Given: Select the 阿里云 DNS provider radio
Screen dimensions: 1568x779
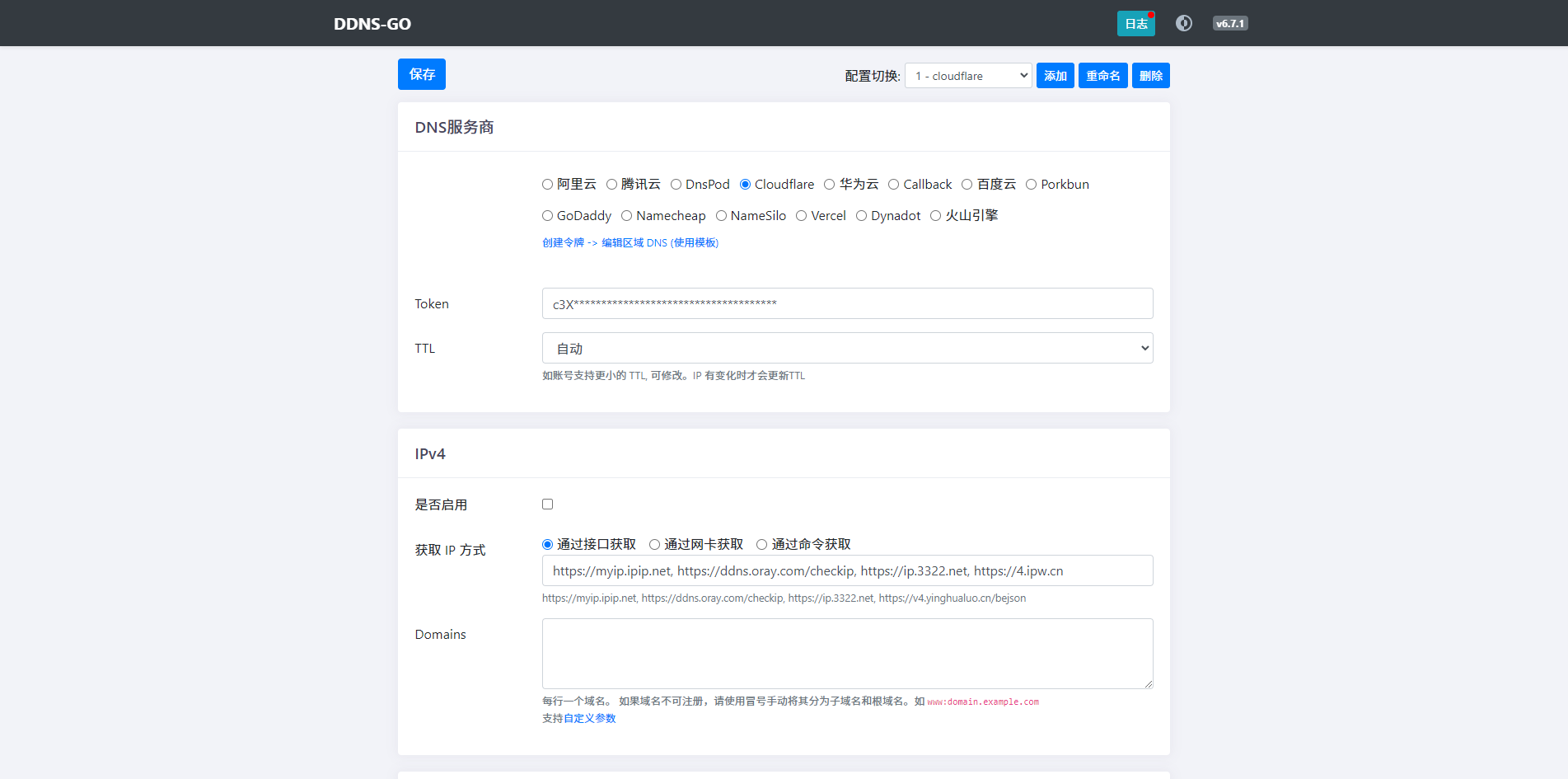Looking at the screenshot, I should pos(548,185).
